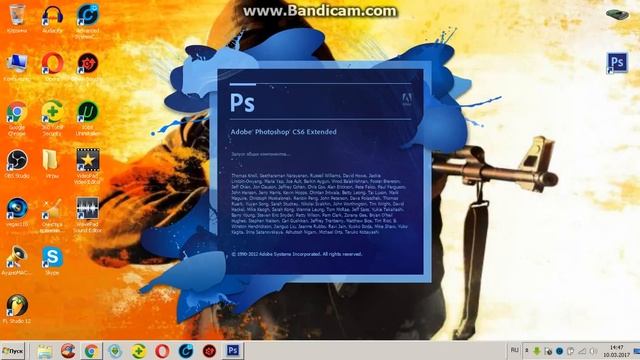The width and height of the screenshot is (640, 360).
Task: Click the CCleaner icon in taskbar
Action: 68,351
